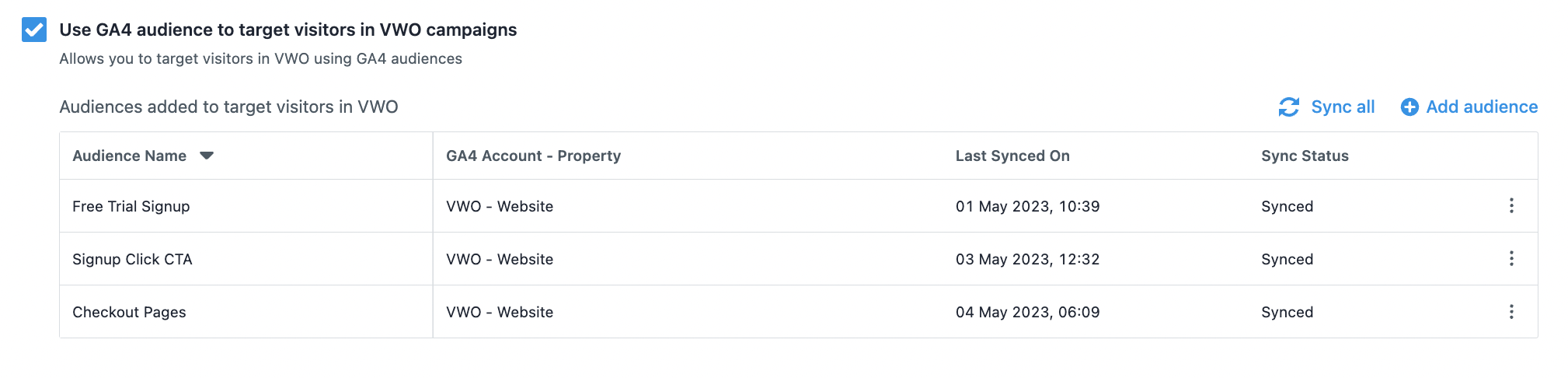Click the Add audience plus icon
Image resolution: width=1568 pixels, height=378 pixels.
(x=1409, y=107)
